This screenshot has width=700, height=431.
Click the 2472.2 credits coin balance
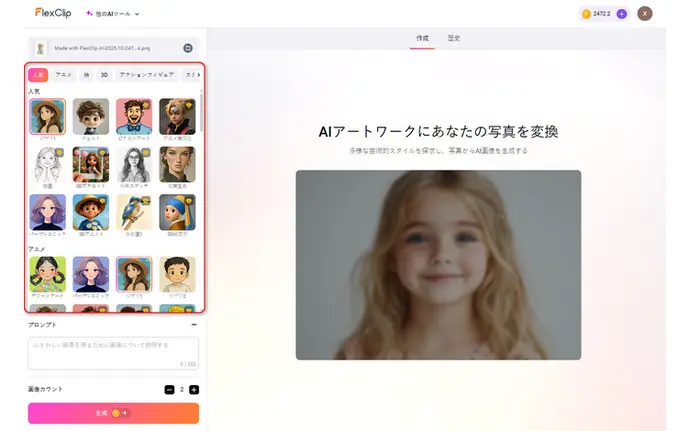pyautogui.click(x=597, y=14)
